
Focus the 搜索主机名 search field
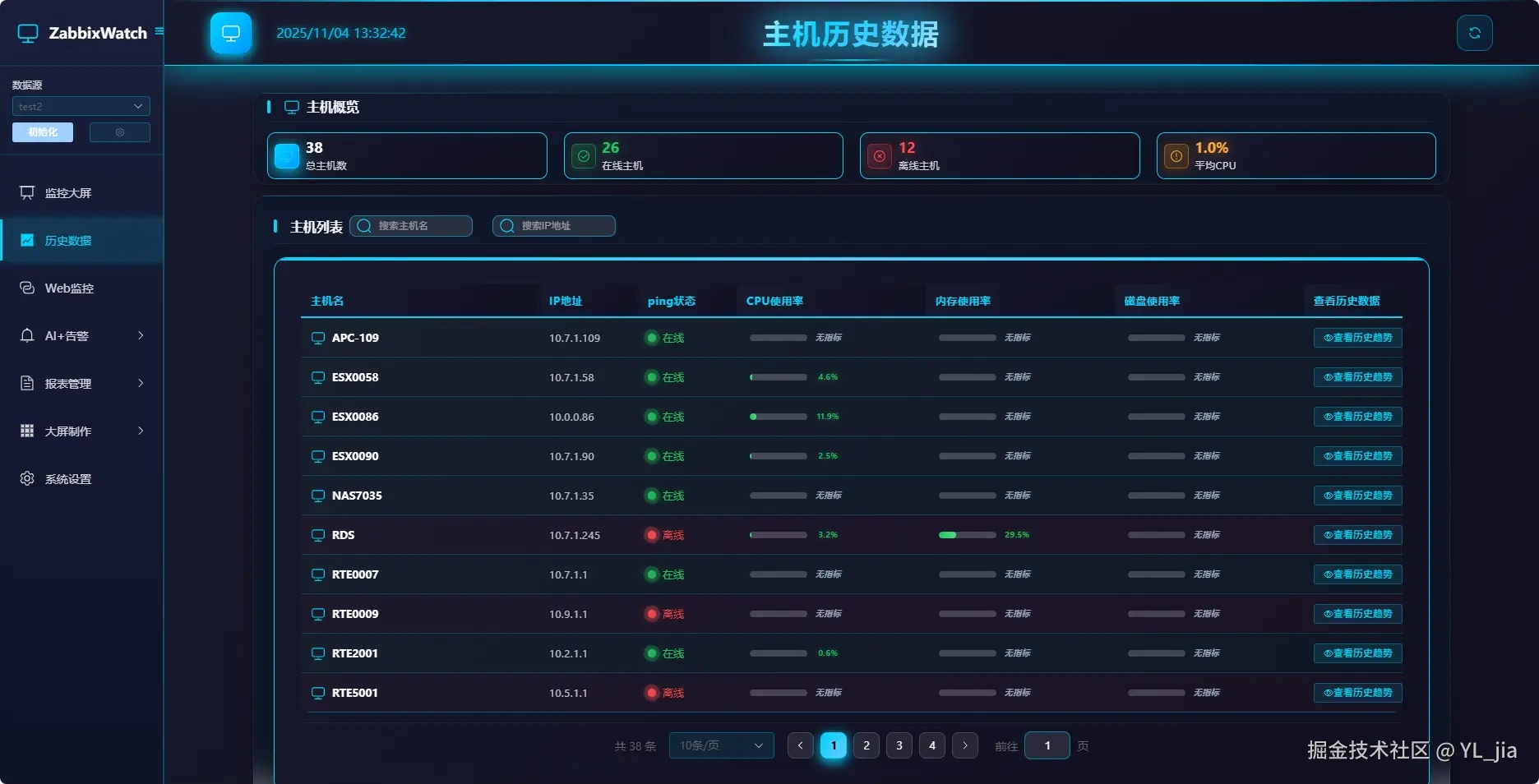(411, 226)
